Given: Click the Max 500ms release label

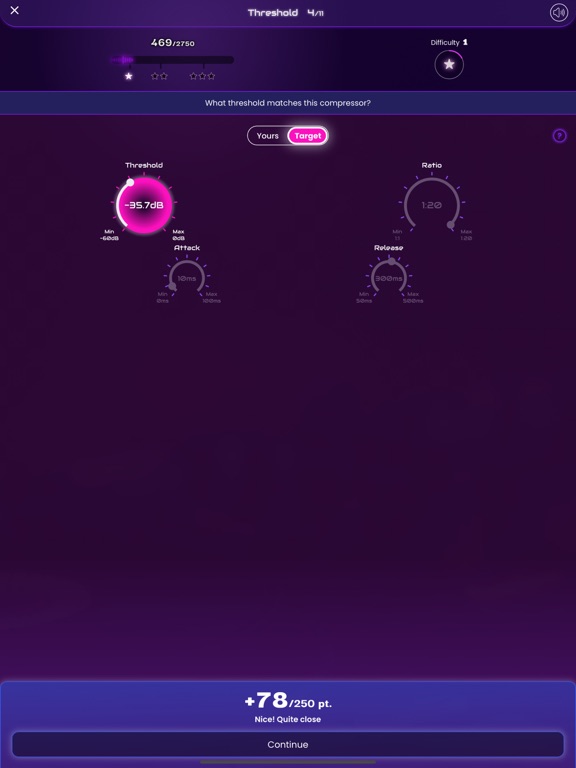Looking at the screenshot, I should [x=413, y=298].
